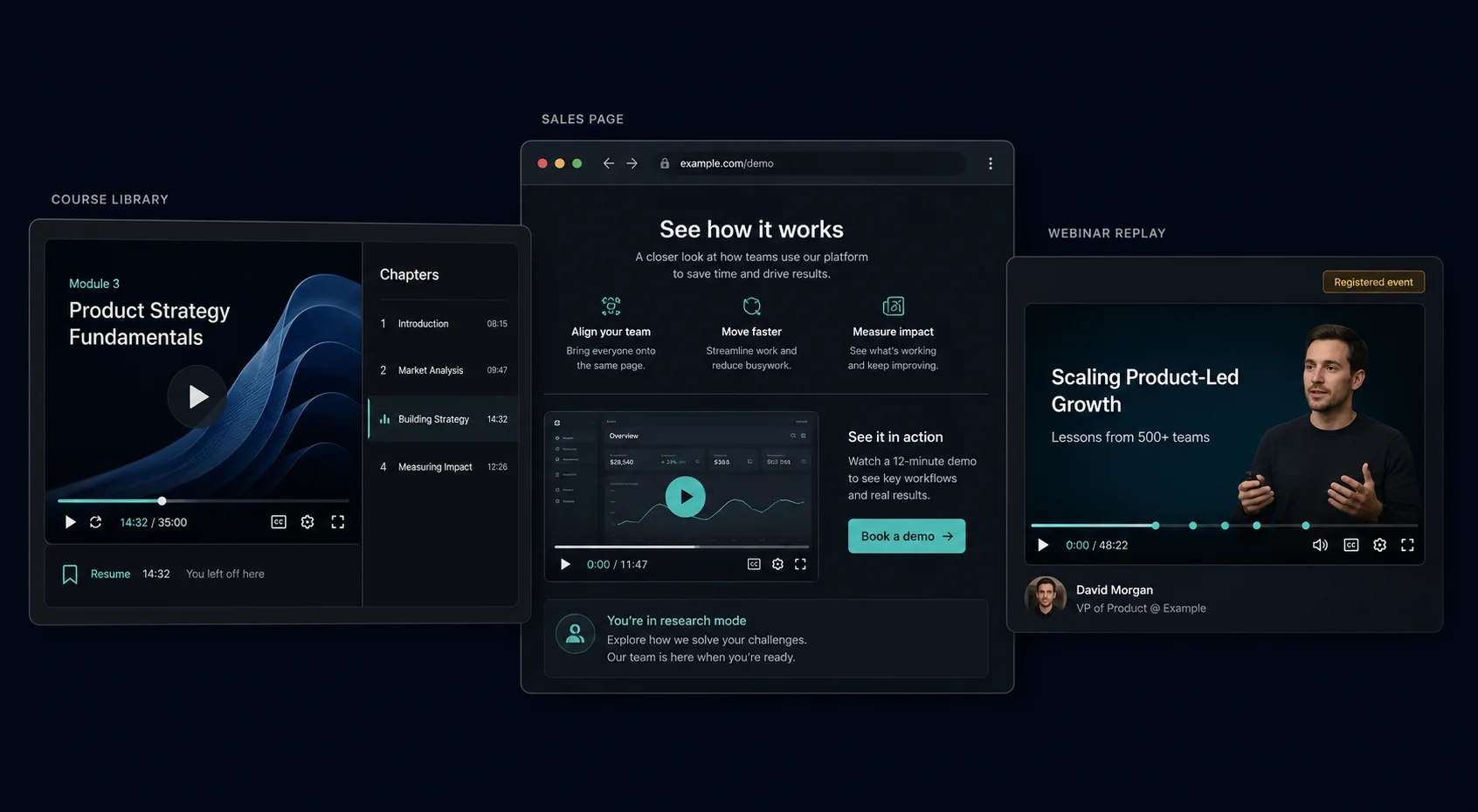Image resolution: width=1478 pixels, height=812 pixels.
Task: Click the lock icon in address bar
Action: click(665, 163)
